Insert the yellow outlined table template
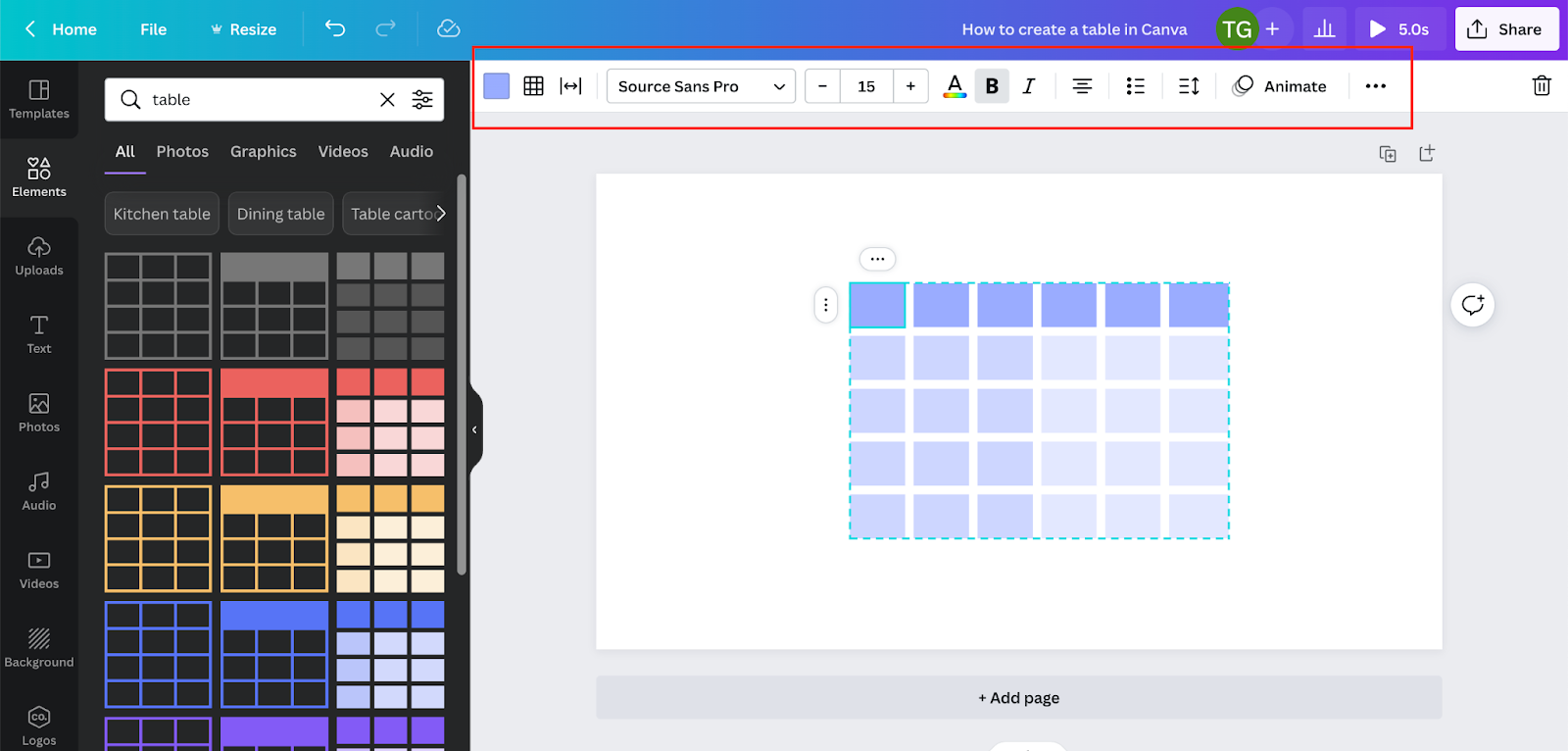Viewport: 1568px width, 751px height. (159, 539)
